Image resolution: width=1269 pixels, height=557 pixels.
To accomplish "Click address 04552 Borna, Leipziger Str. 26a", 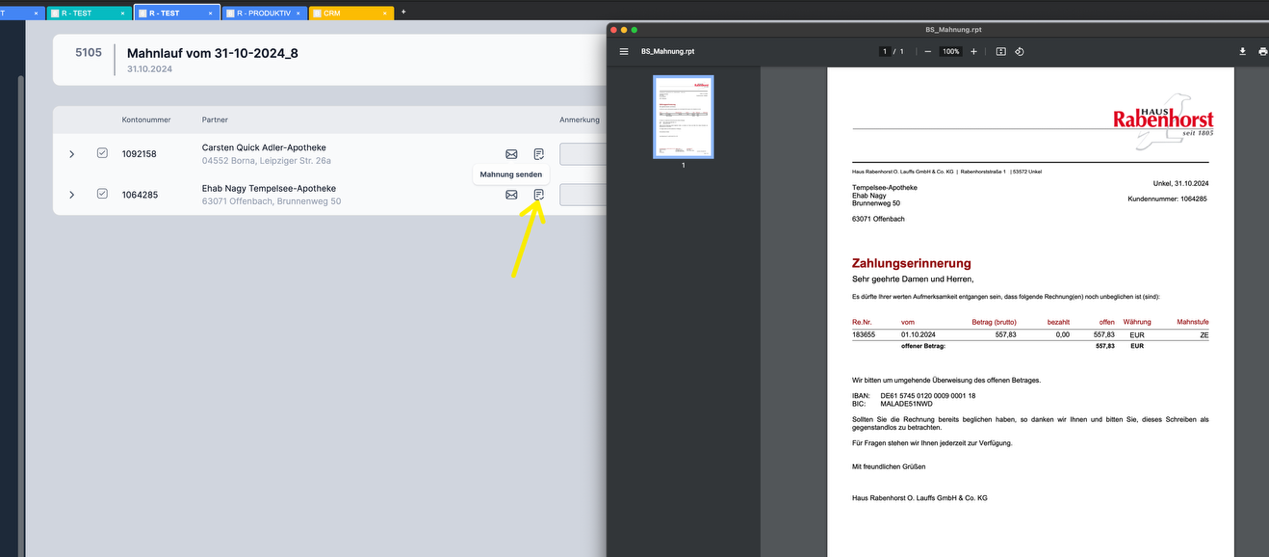I will (266, 161).
